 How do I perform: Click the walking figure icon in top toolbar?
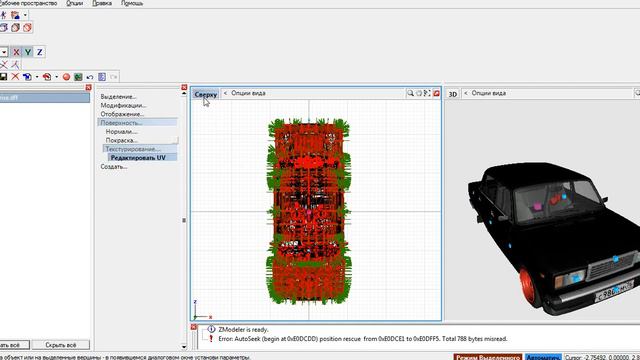[4, 16]
